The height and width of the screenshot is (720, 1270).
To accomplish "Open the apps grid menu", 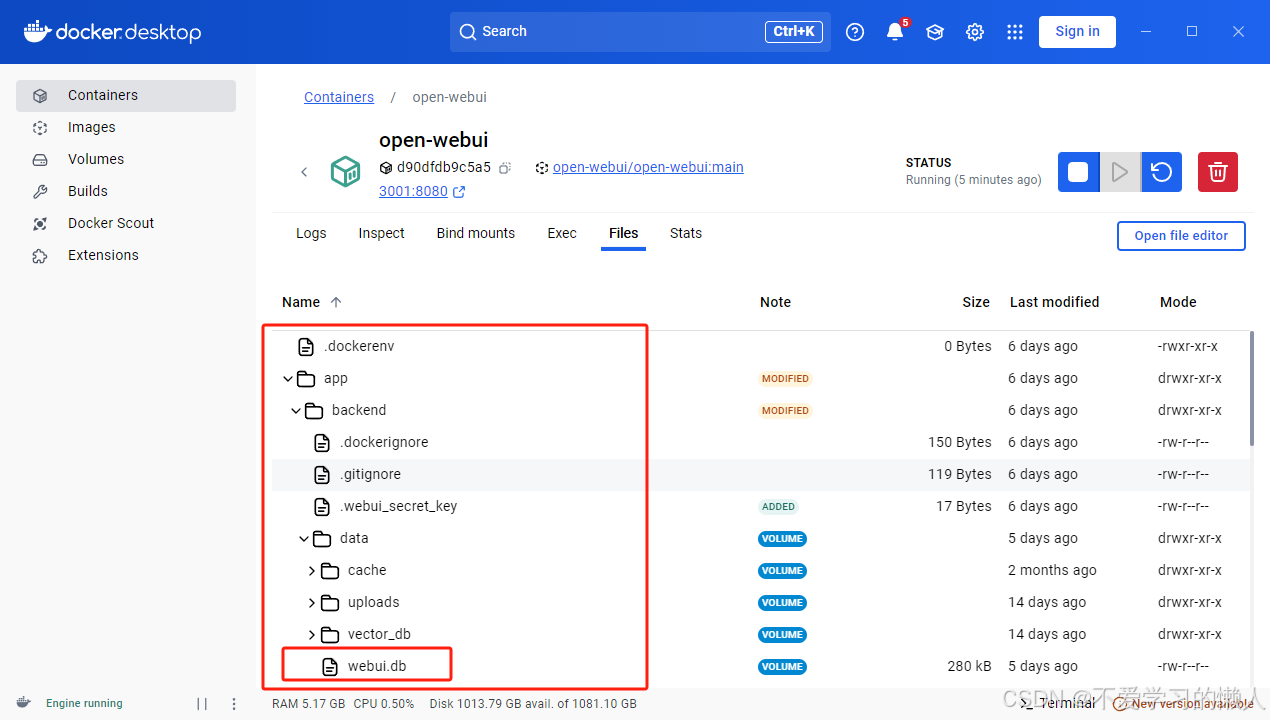I will coord(1015,32).
